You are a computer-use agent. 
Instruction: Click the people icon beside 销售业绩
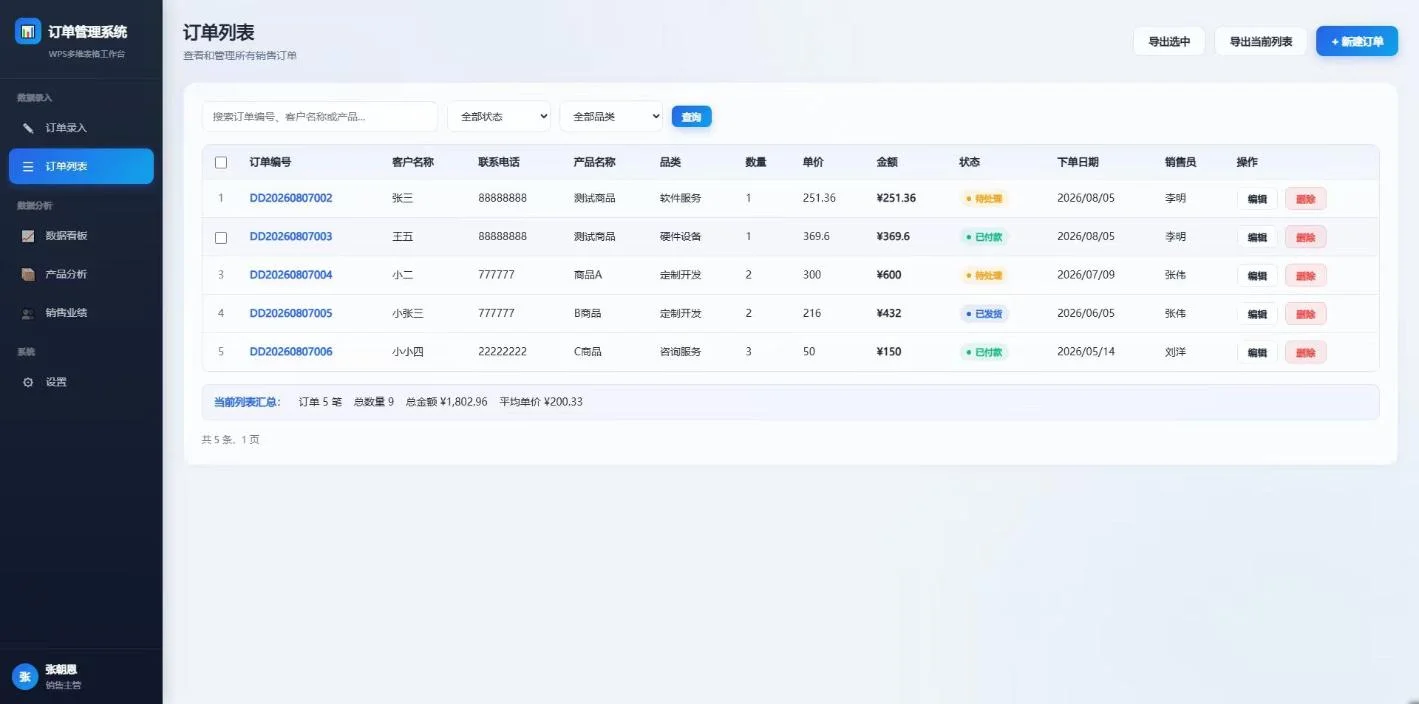coord(28,313)
